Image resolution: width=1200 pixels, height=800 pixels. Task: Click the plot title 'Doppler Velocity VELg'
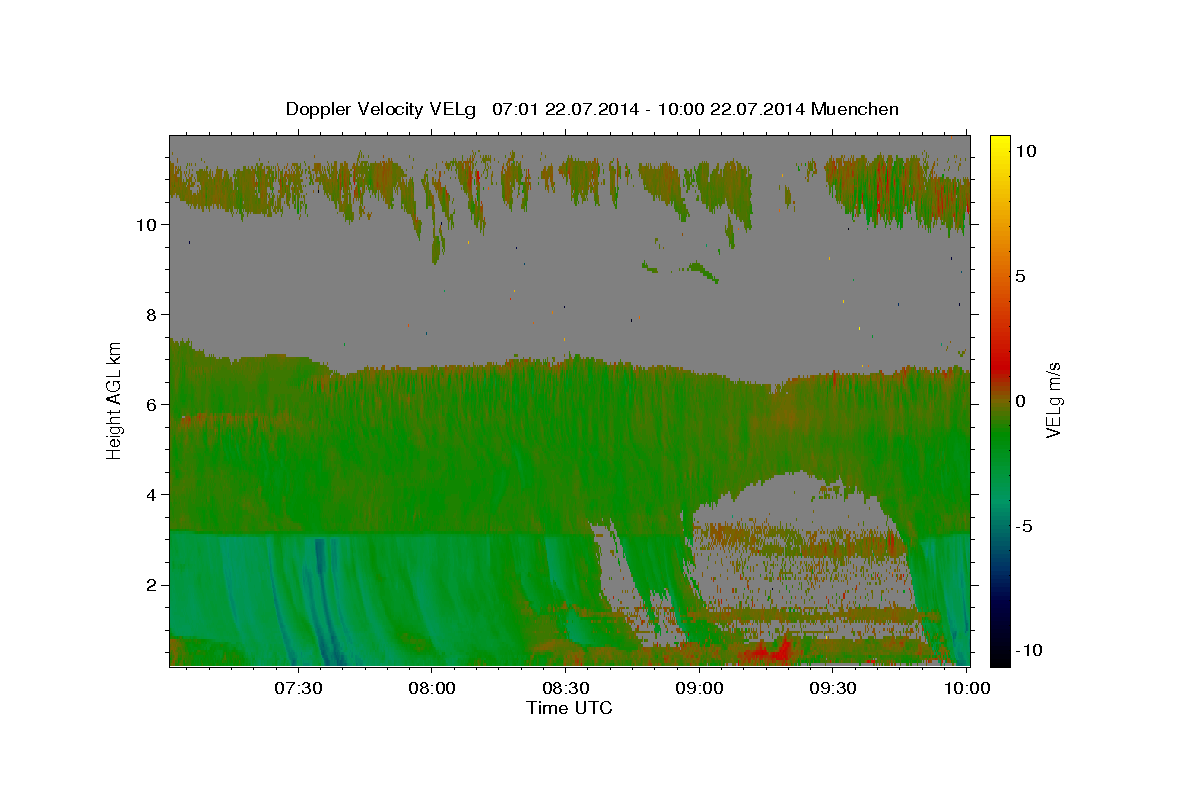383,109
